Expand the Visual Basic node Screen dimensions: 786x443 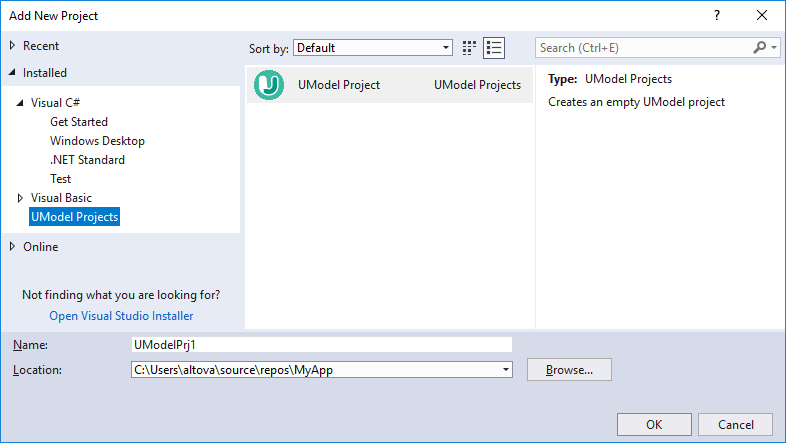[x=21, y=198]
